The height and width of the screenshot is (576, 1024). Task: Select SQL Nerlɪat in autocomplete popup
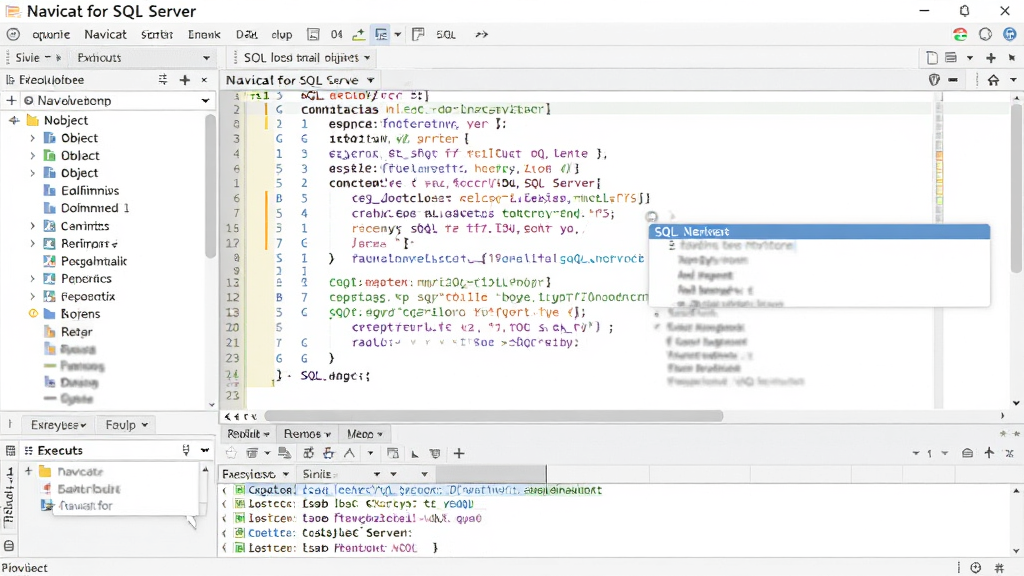[x=819, y=232]
